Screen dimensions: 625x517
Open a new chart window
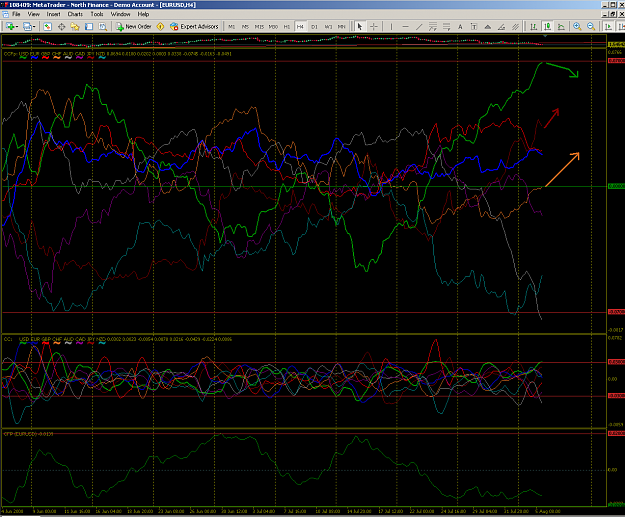(x=9, y=26)
